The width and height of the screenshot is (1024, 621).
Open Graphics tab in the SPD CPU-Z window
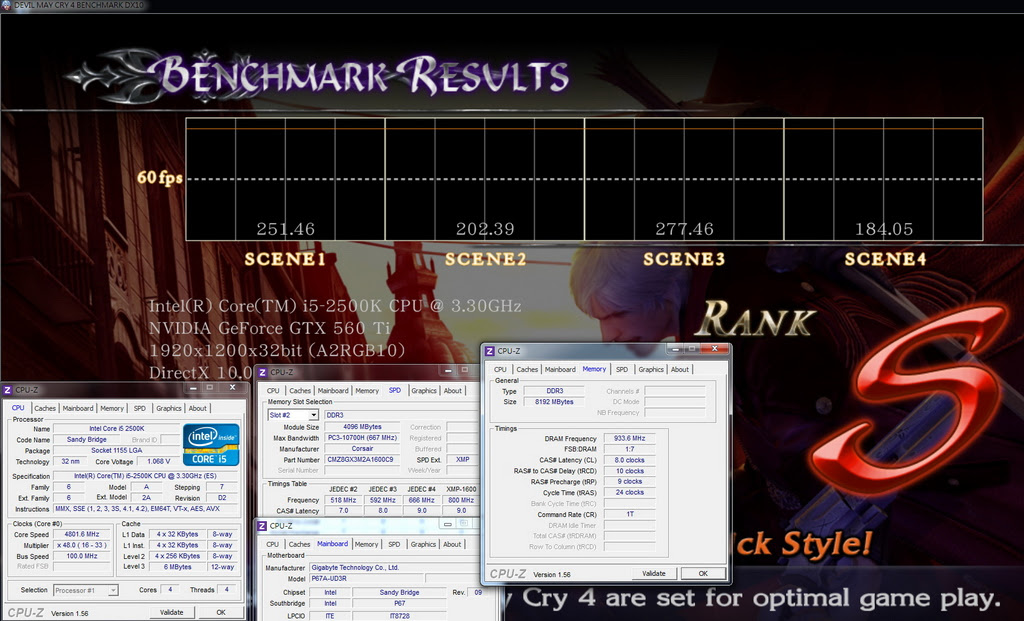click(x=424, y=390)
